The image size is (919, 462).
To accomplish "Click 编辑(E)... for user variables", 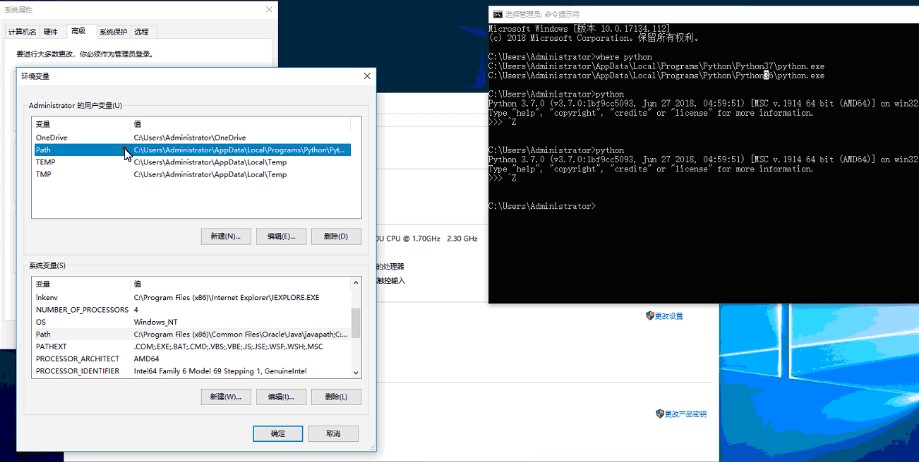I will (281, 236).
